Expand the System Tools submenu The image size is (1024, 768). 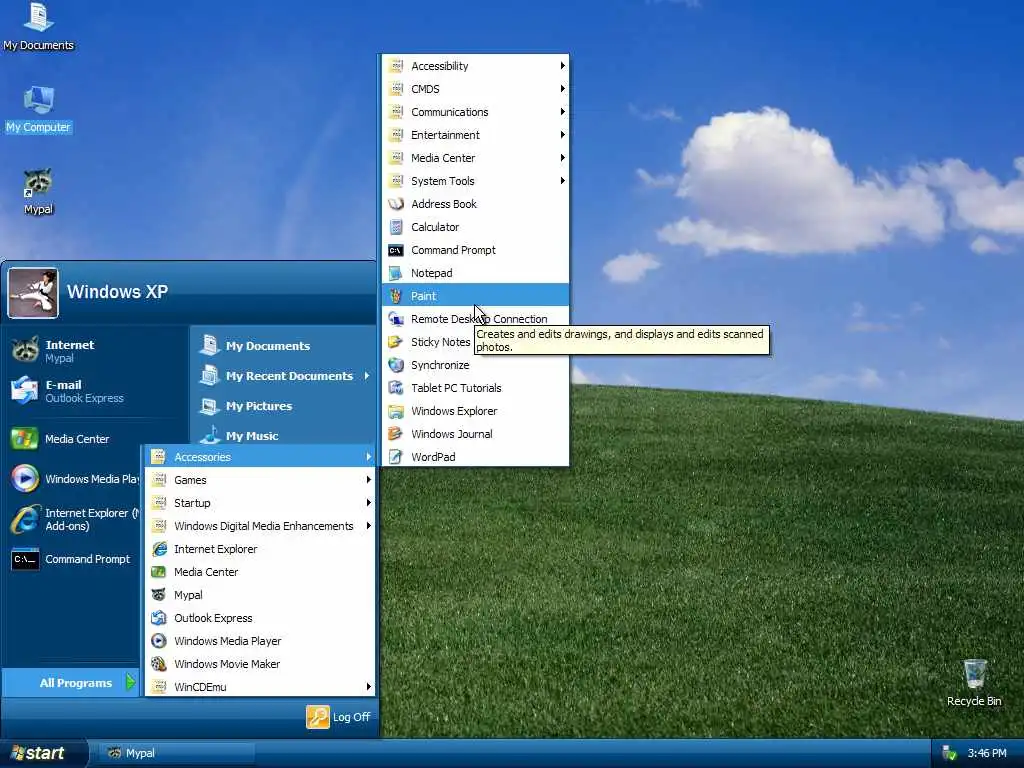click(475, 181)
